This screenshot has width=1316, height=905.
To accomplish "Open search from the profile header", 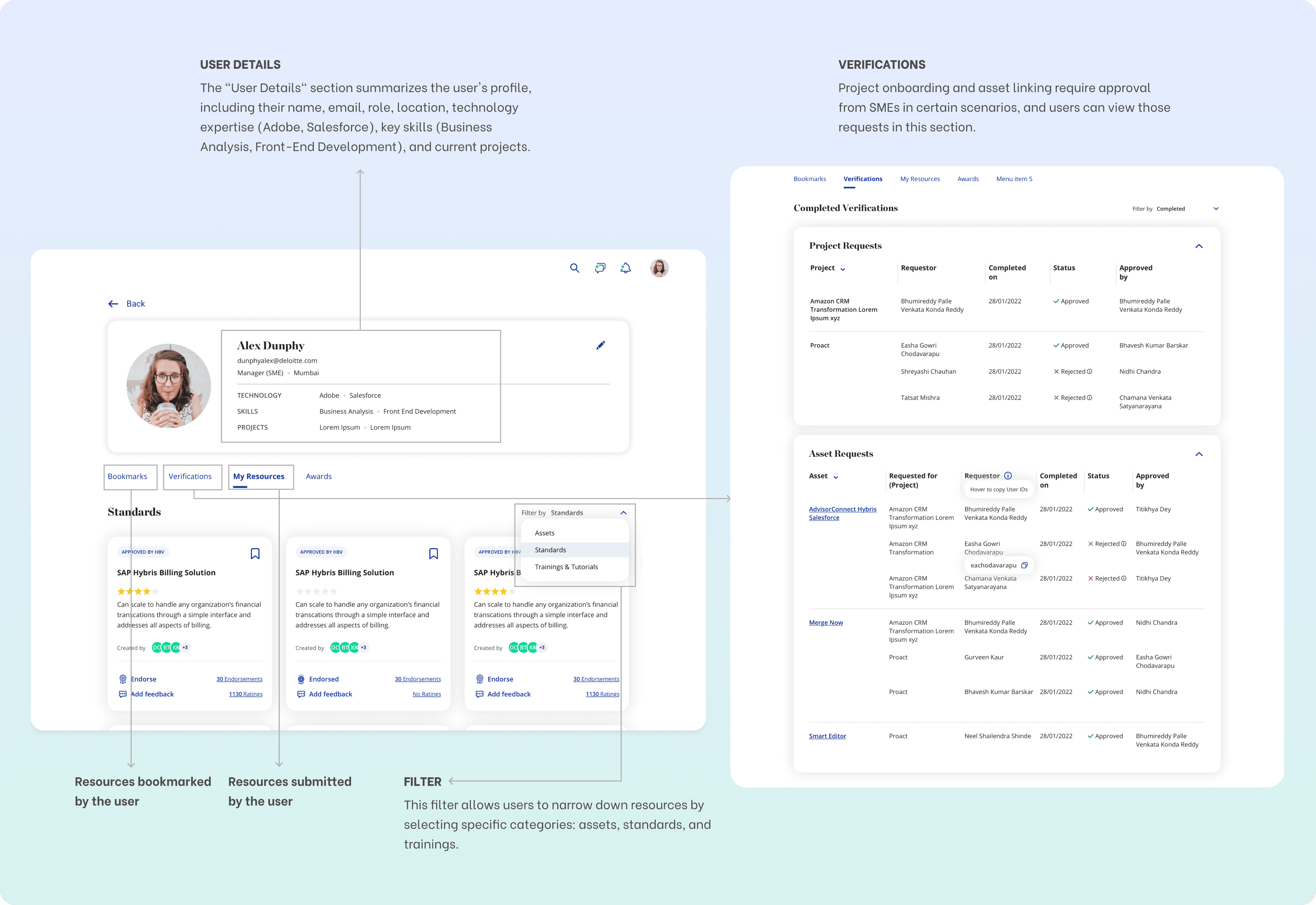I will tap(575, 268).
